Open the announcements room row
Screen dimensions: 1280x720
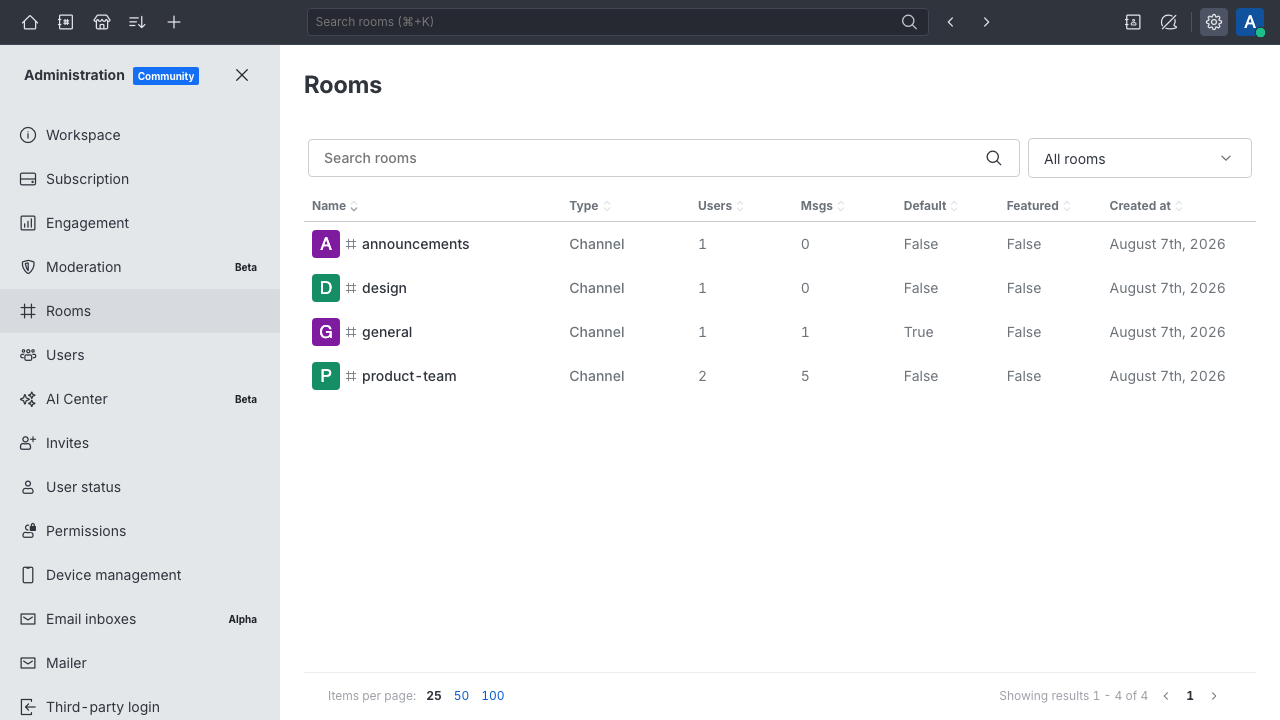(x=780, y=244)
